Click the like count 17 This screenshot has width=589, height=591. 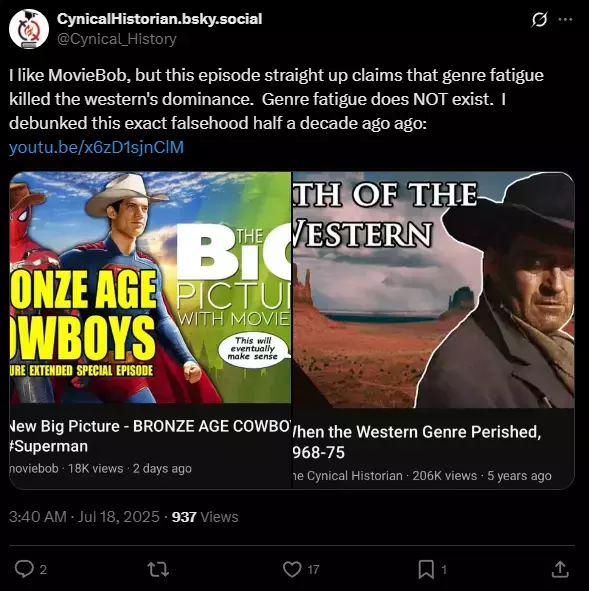click(313, 570)
